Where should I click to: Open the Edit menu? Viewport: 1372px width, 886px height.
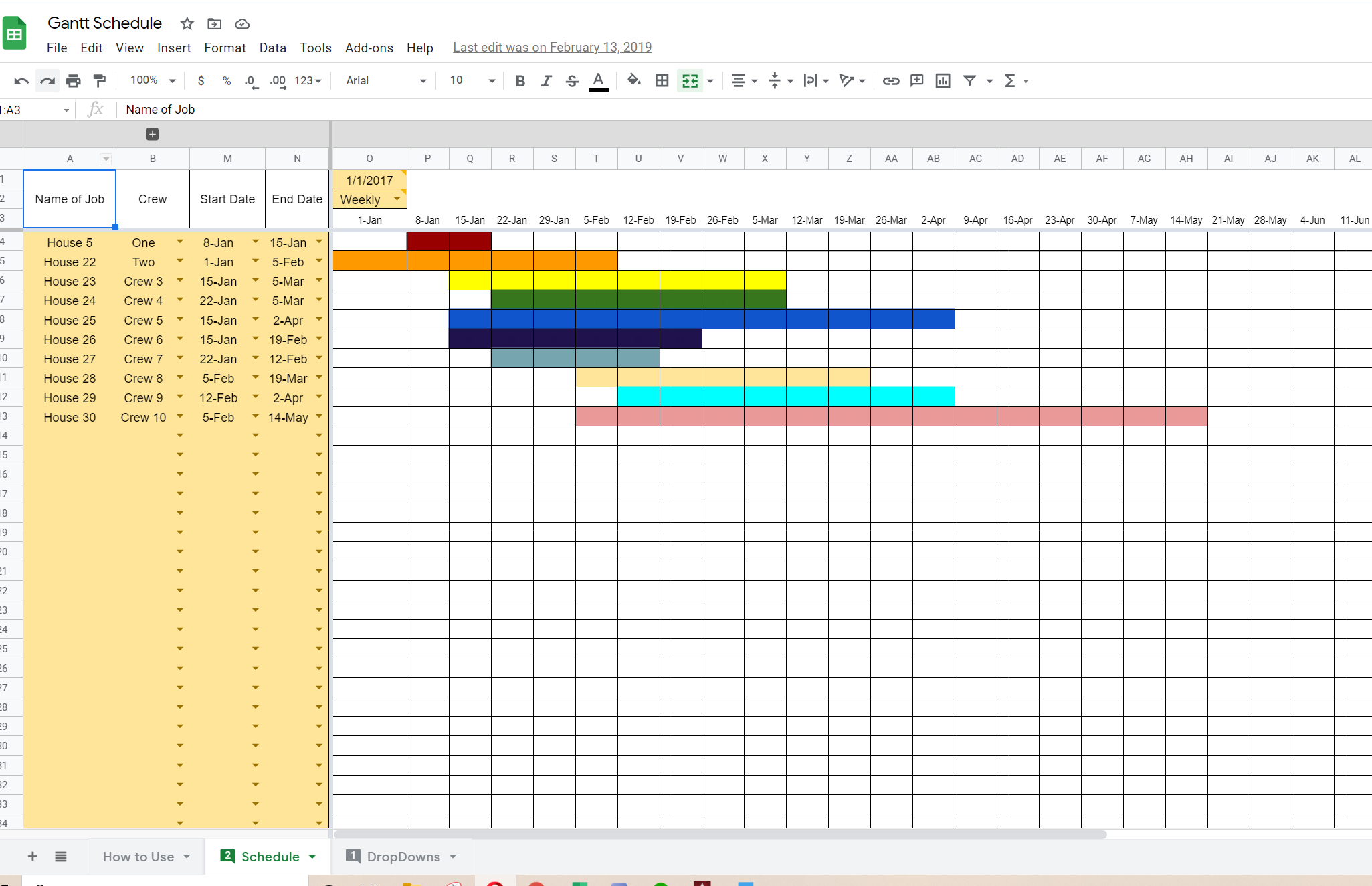coord(92,48)
